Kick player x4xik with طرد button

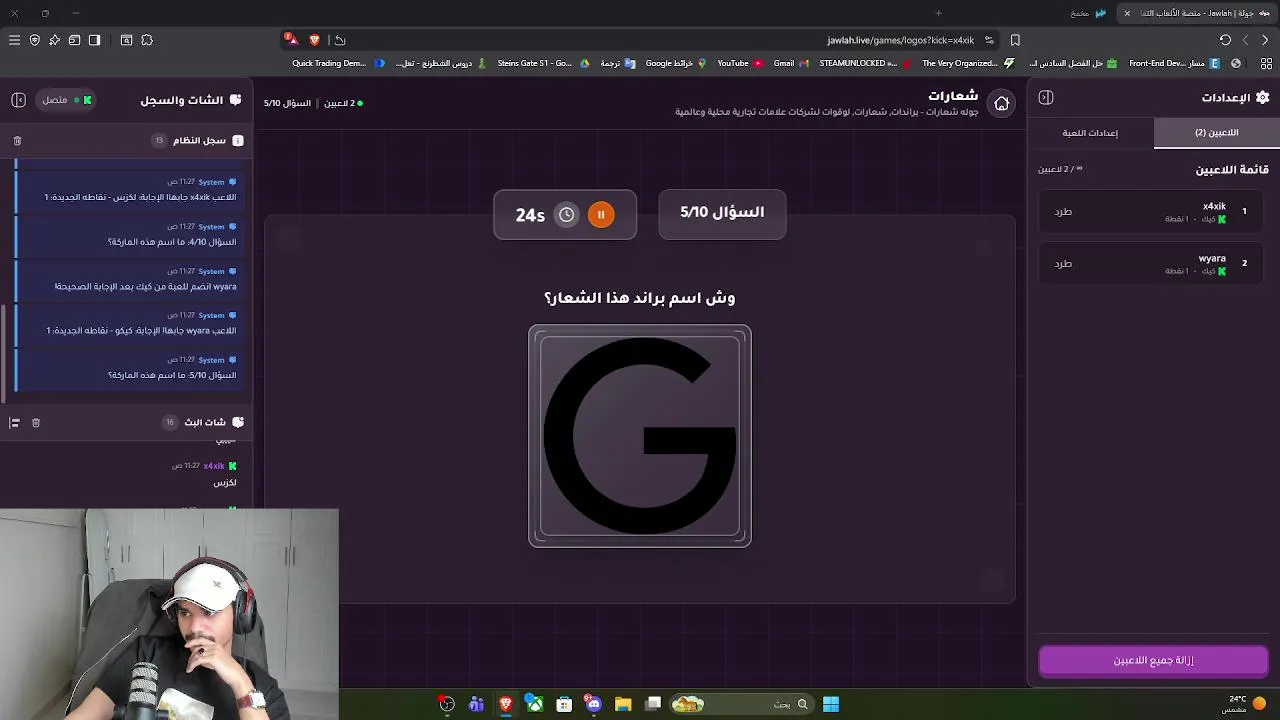pos(1063,212)
